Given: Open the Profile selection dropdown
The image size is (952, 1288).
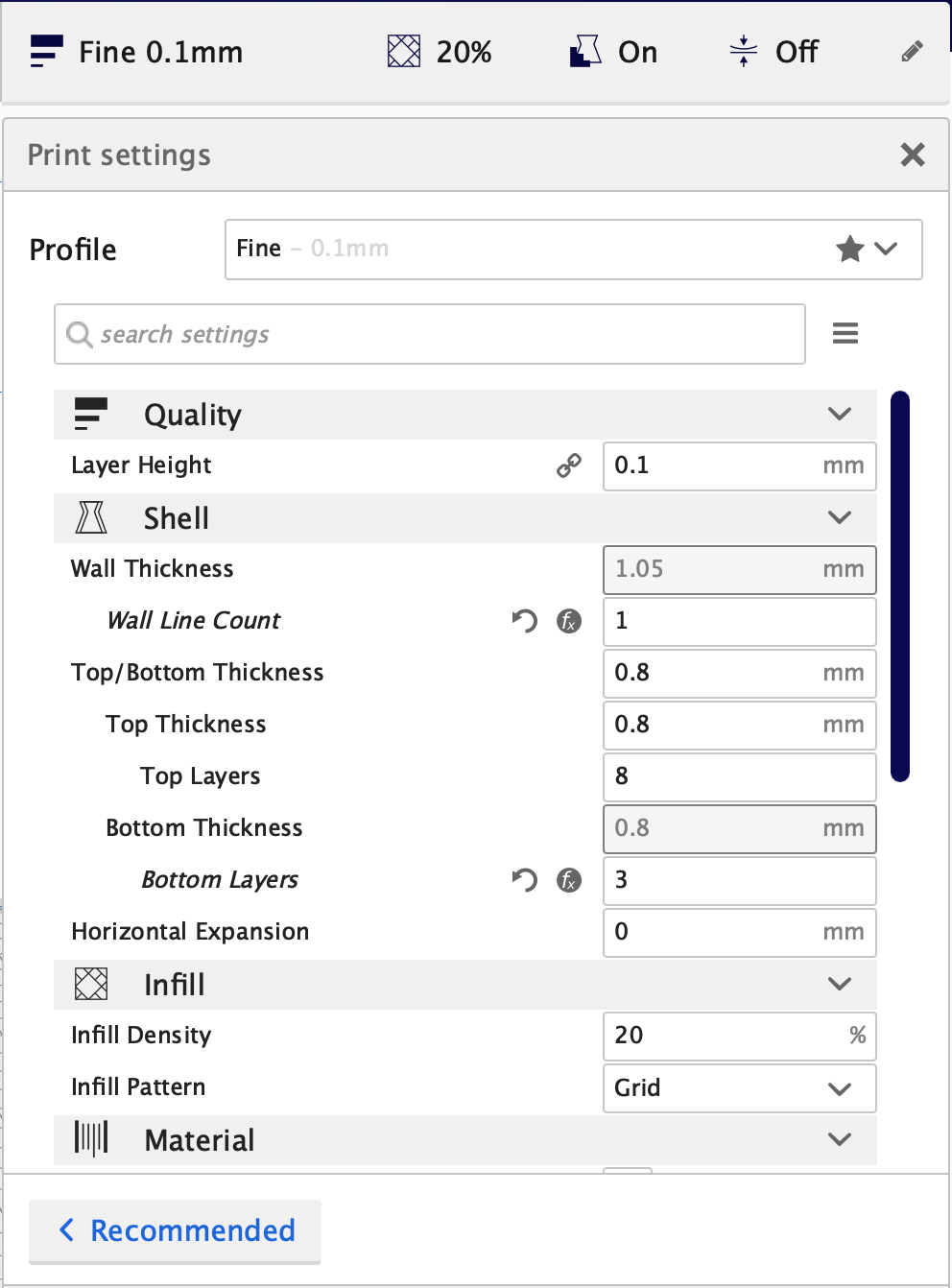Looking at the screenshot, I should [x=573, y=250].
